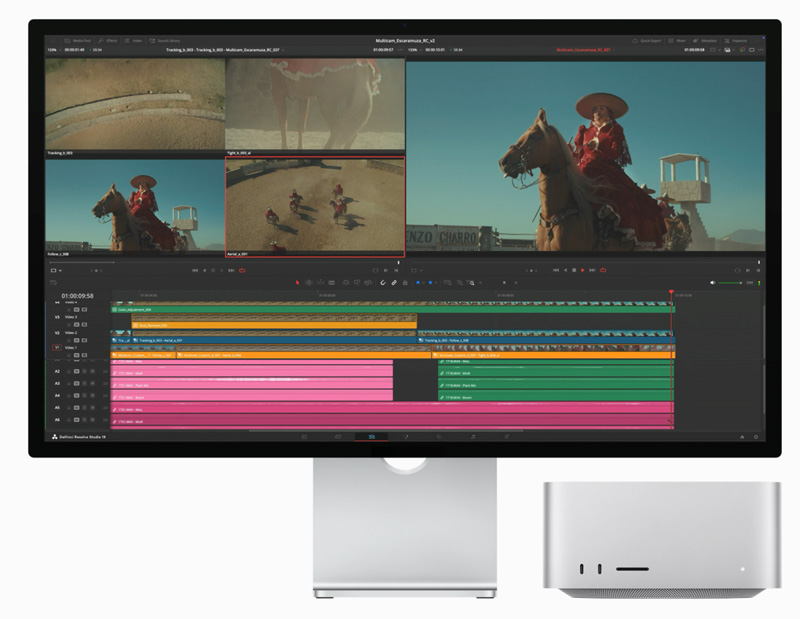Show the Metadata panel

pyautogui.click(x=705, y=40)
